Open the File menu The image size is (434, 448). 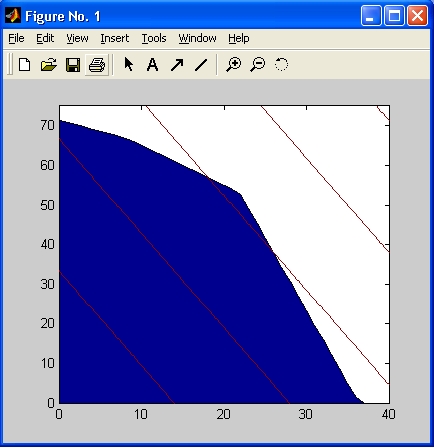(16, 38)
